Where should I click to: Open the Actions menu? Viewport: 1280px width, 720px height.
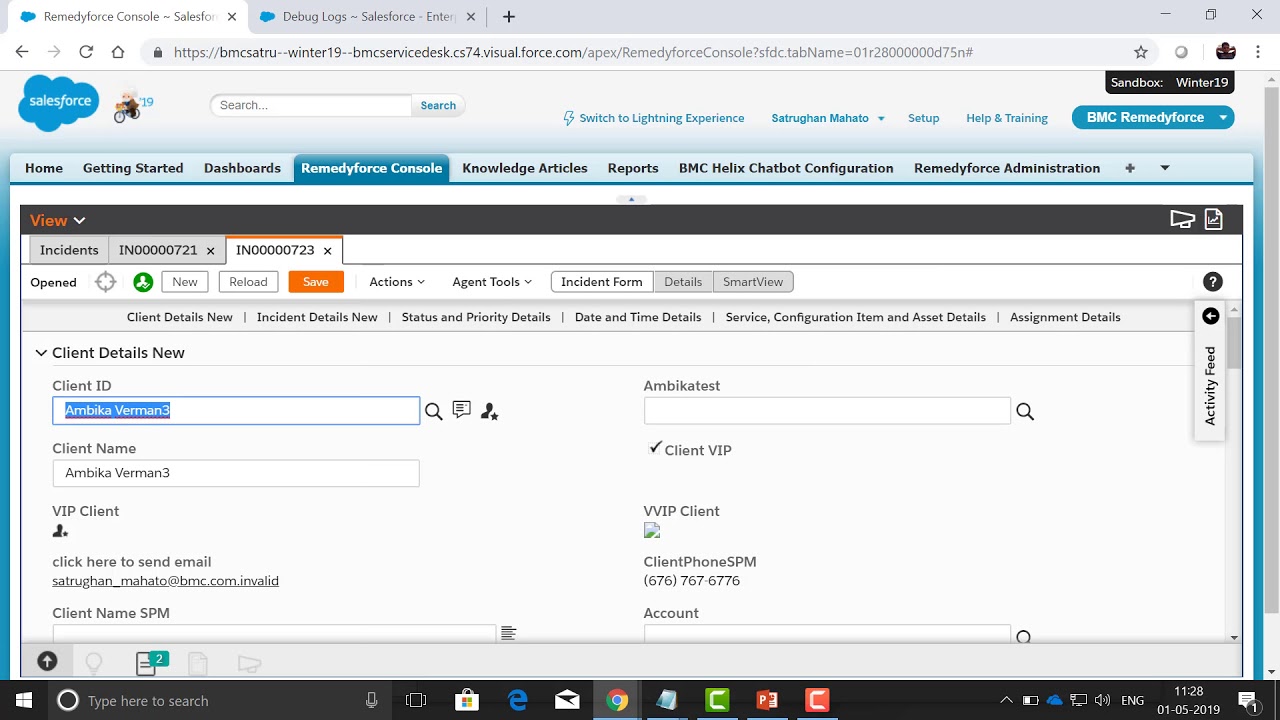point(397,282)
